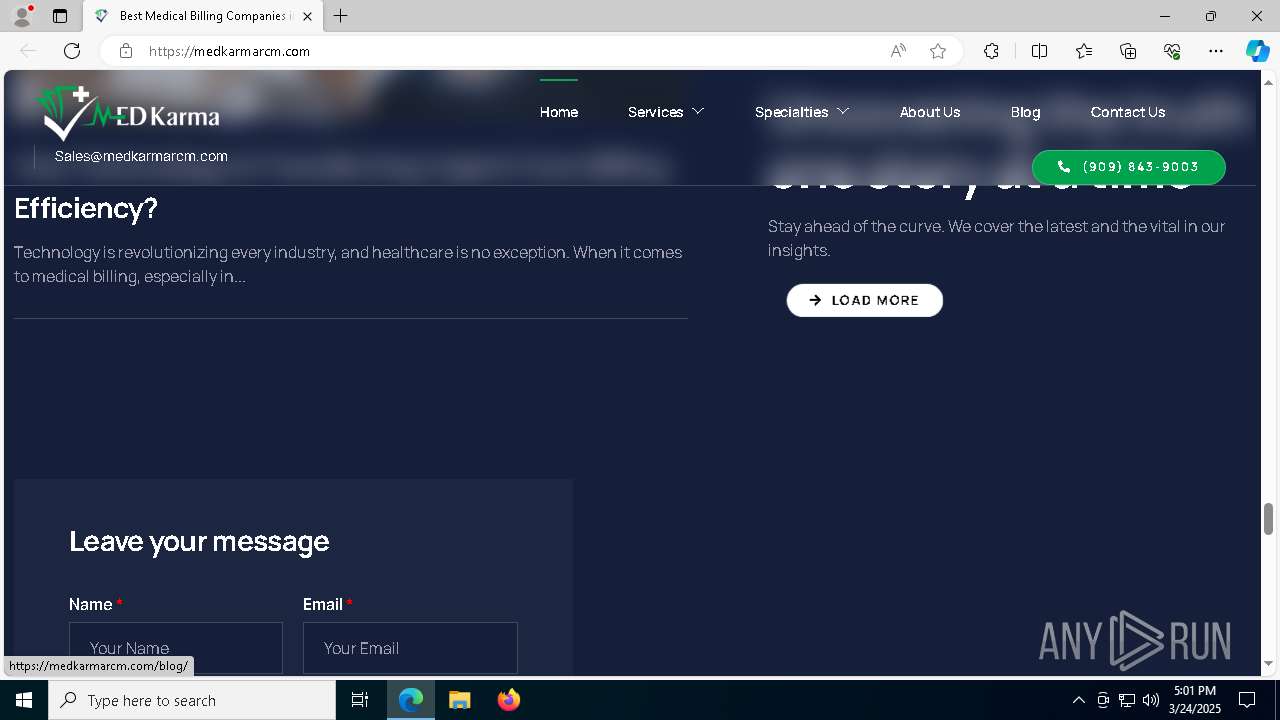Click scrollbar down arrow
Image resolution: width=1280 pixels, height=720 pixels.
(x=1269, y=663)
